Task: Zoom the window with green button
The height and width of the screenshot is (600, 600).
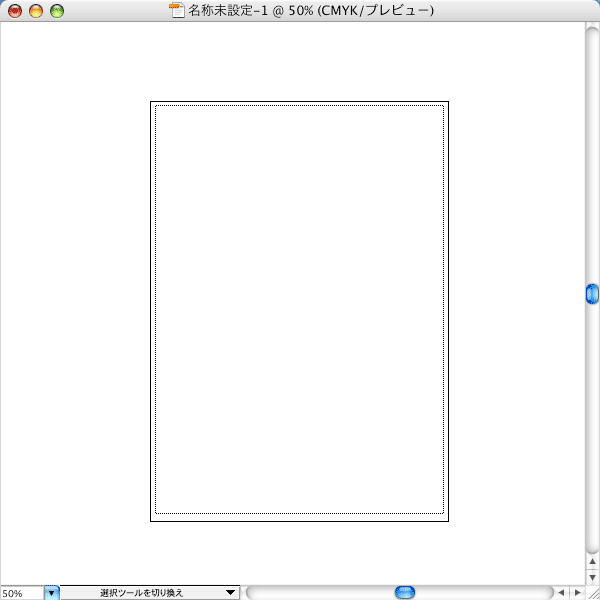Action: click(57, 11)
